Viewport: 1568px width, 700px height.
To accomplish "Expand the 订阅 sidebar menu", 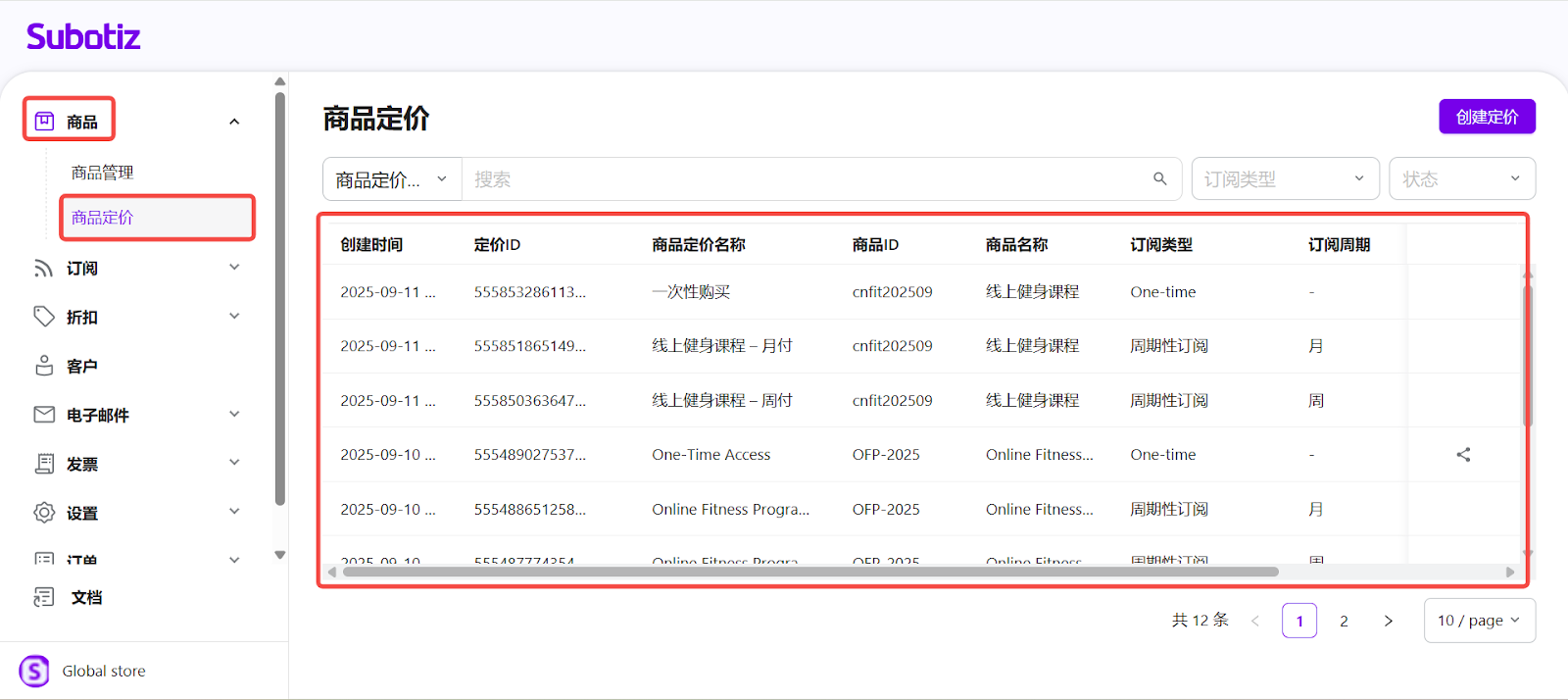I will pos(234,268).
